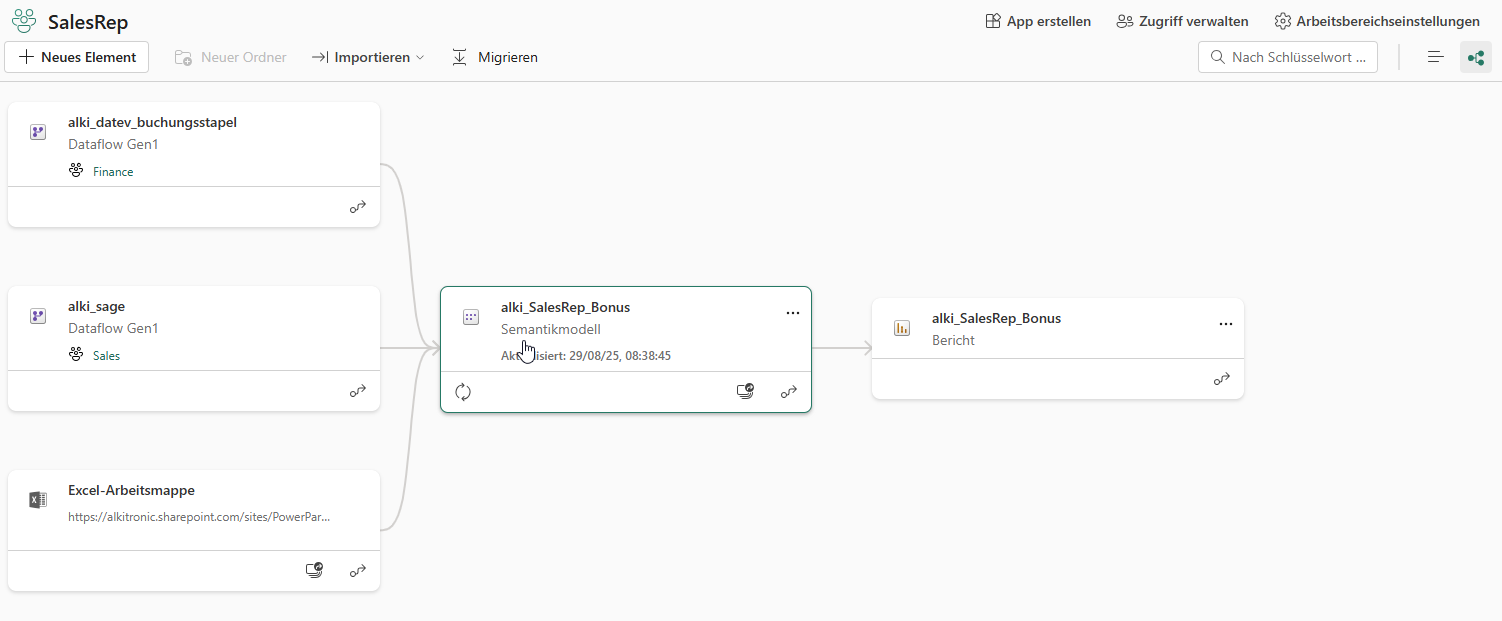This screenshot has width=1502, height=621.
Task: Show lineage impact for Semantikmodell
Action: 789,392
